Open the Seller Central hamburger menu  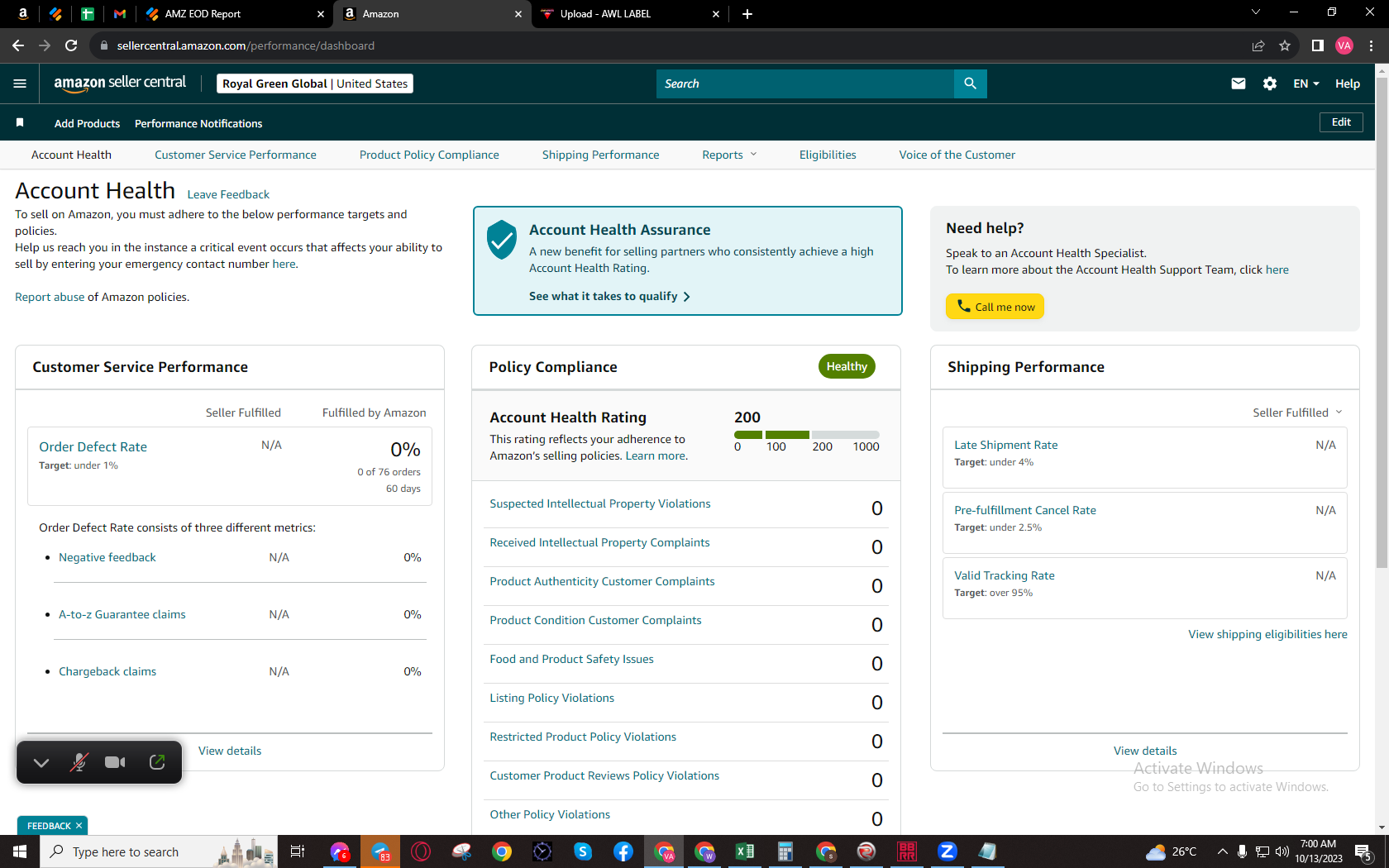click(x=20, y=83)
